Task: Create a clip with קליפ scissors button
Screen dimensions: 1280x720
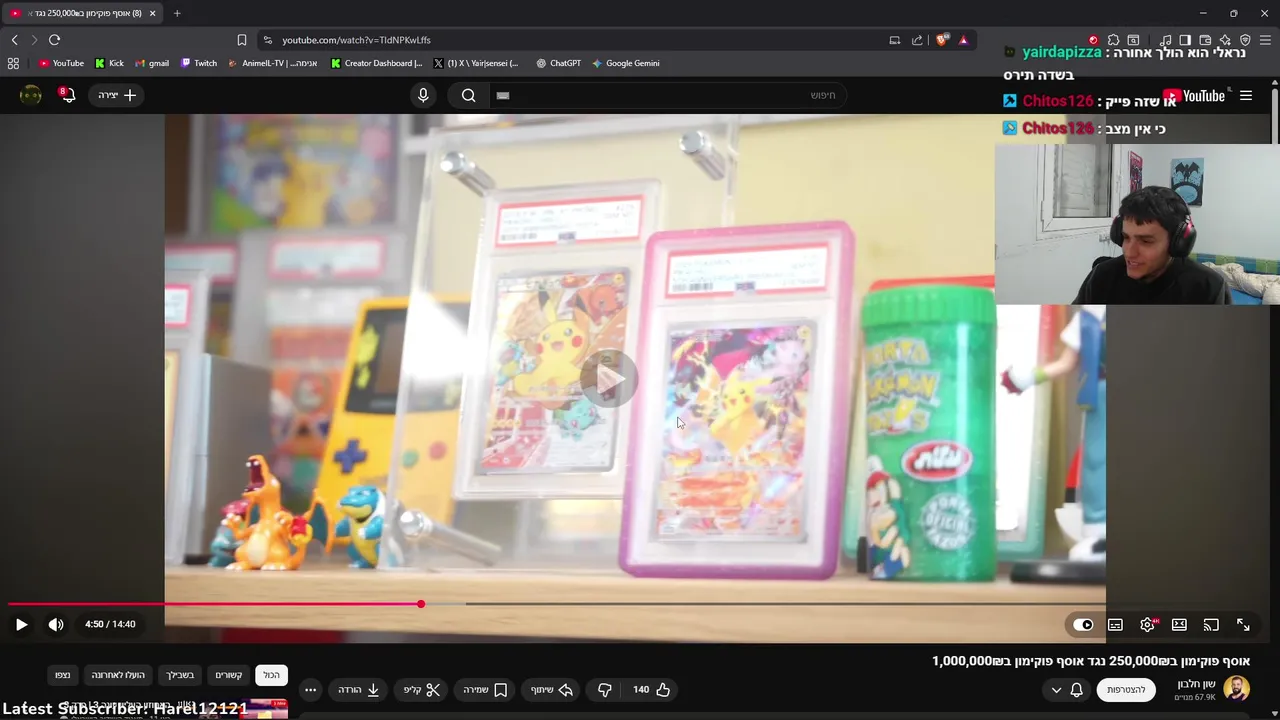Action: tap(422, 690)
